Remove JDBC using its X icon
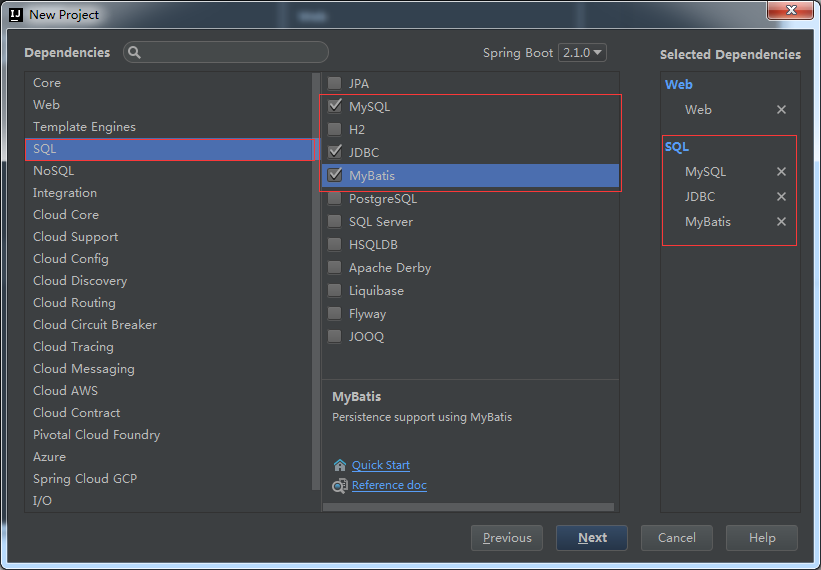This screenshot has width=821, height=570. tap(781, 197)
